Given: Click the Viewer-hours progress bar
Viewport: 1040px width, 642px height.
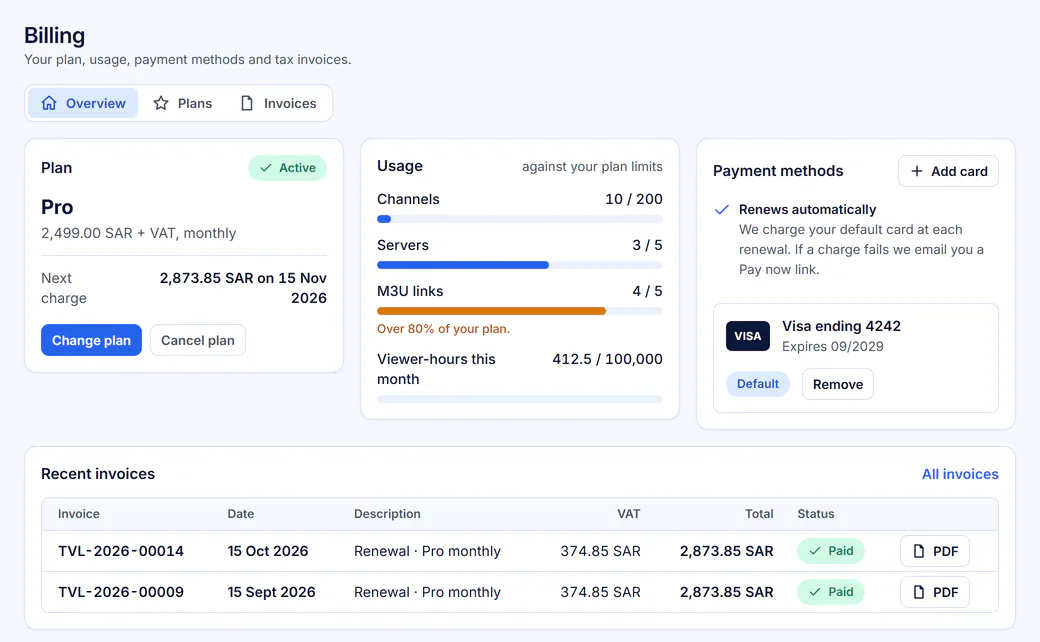Looking at the screenshot, I should pos(519,399).
